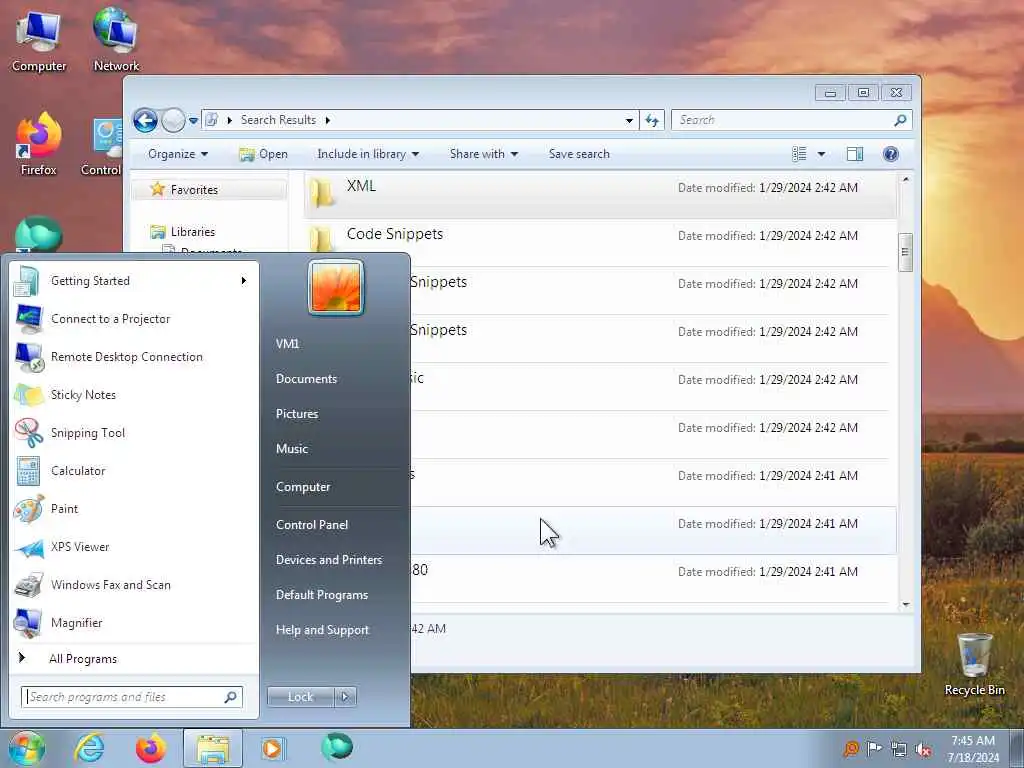
Task: Open Help and Support
Action: (323, 630)
